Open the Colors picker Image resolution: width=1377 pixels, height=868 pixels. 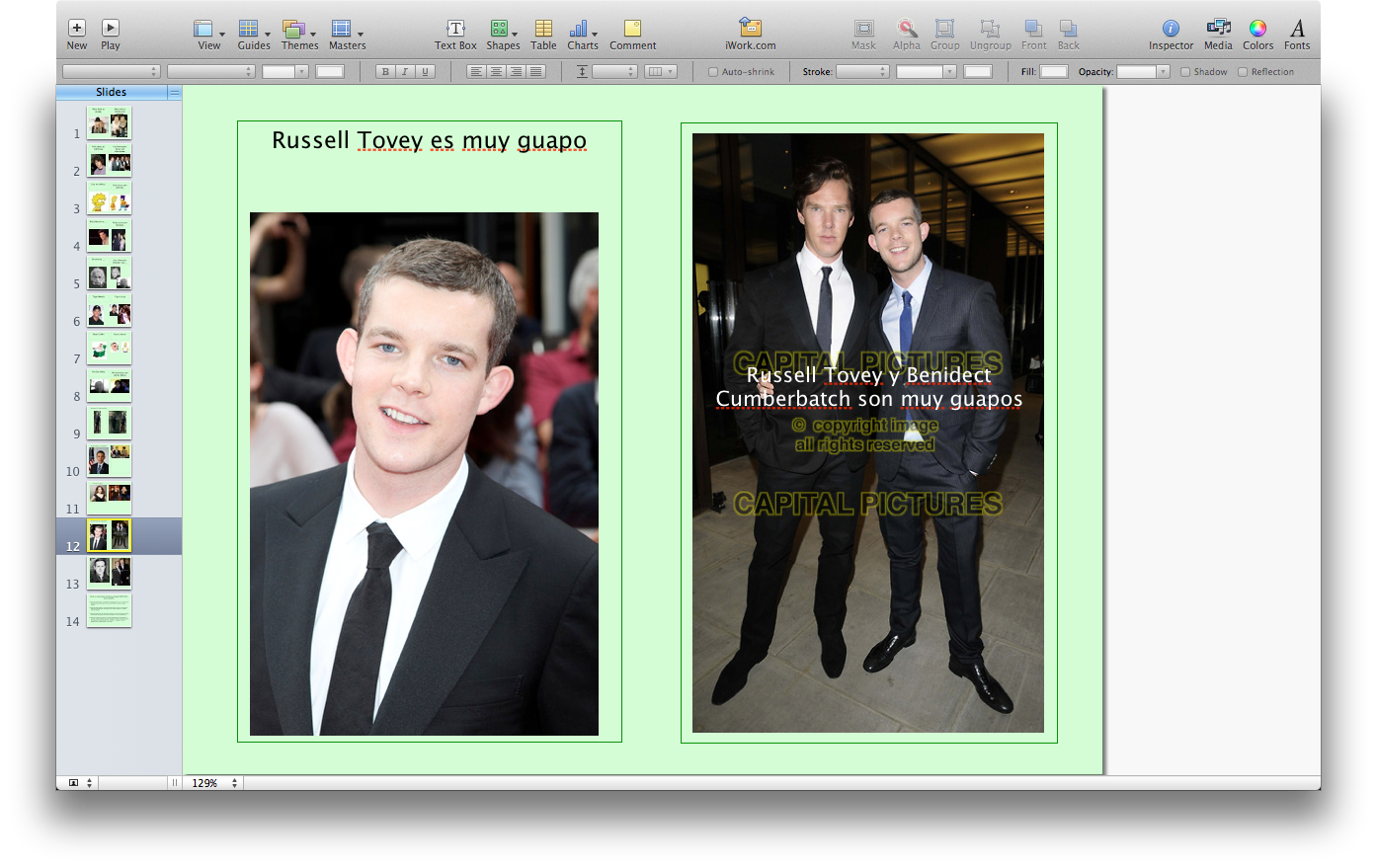(x=1257, y=29)
